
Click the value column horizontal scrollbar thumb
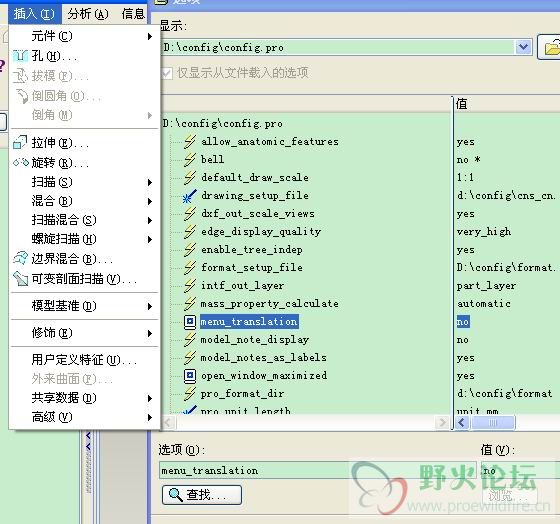pyautogui.click(x=493, y=423)
